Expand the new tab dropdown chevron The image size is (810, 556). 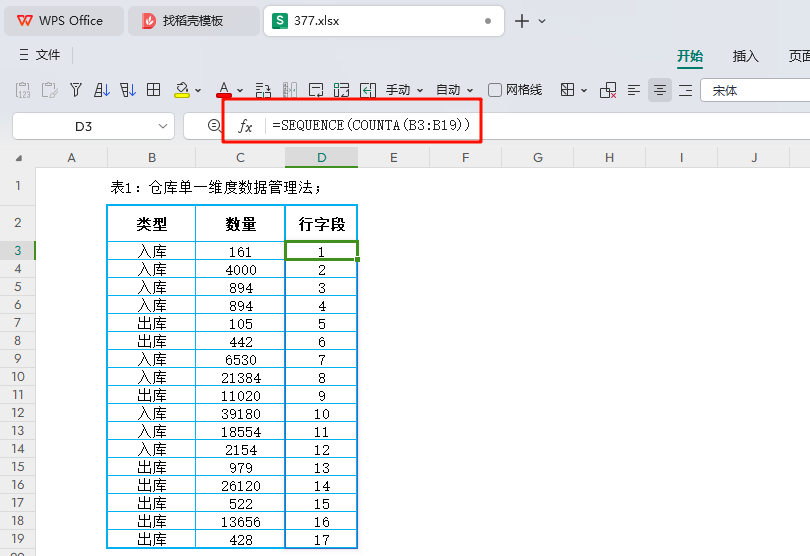coord(542,21)
